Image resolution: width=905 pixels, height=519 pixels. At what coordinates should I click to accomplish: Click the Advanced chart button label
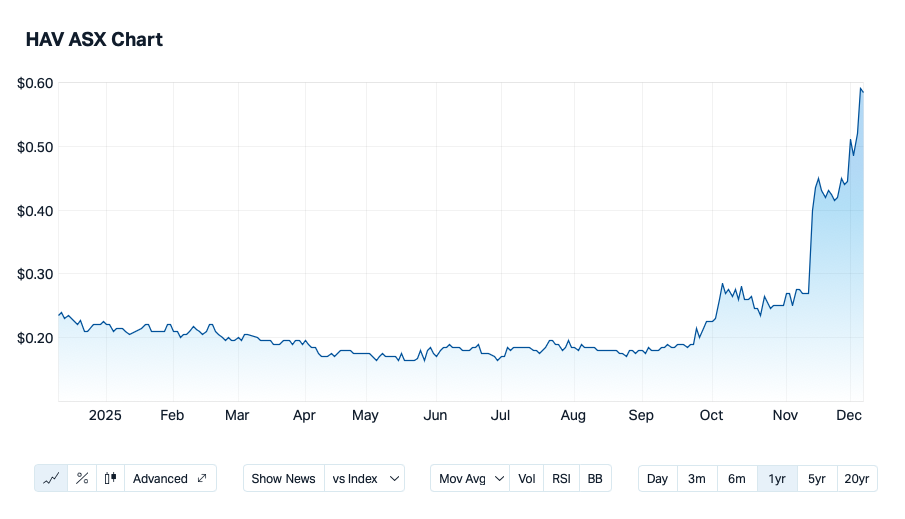click(160, 478)
